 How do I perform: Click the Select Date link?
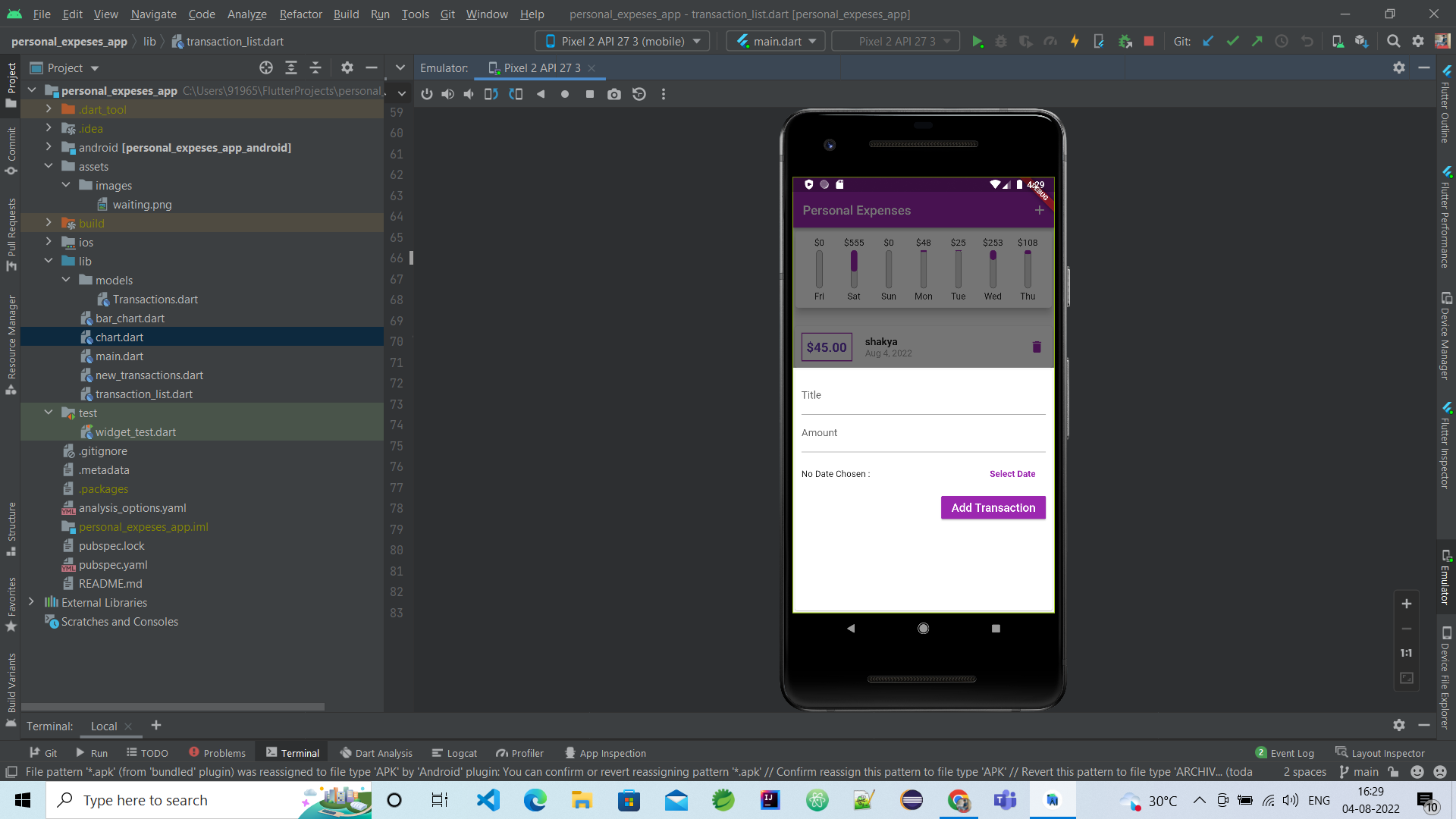click(x=1012, y=474)
